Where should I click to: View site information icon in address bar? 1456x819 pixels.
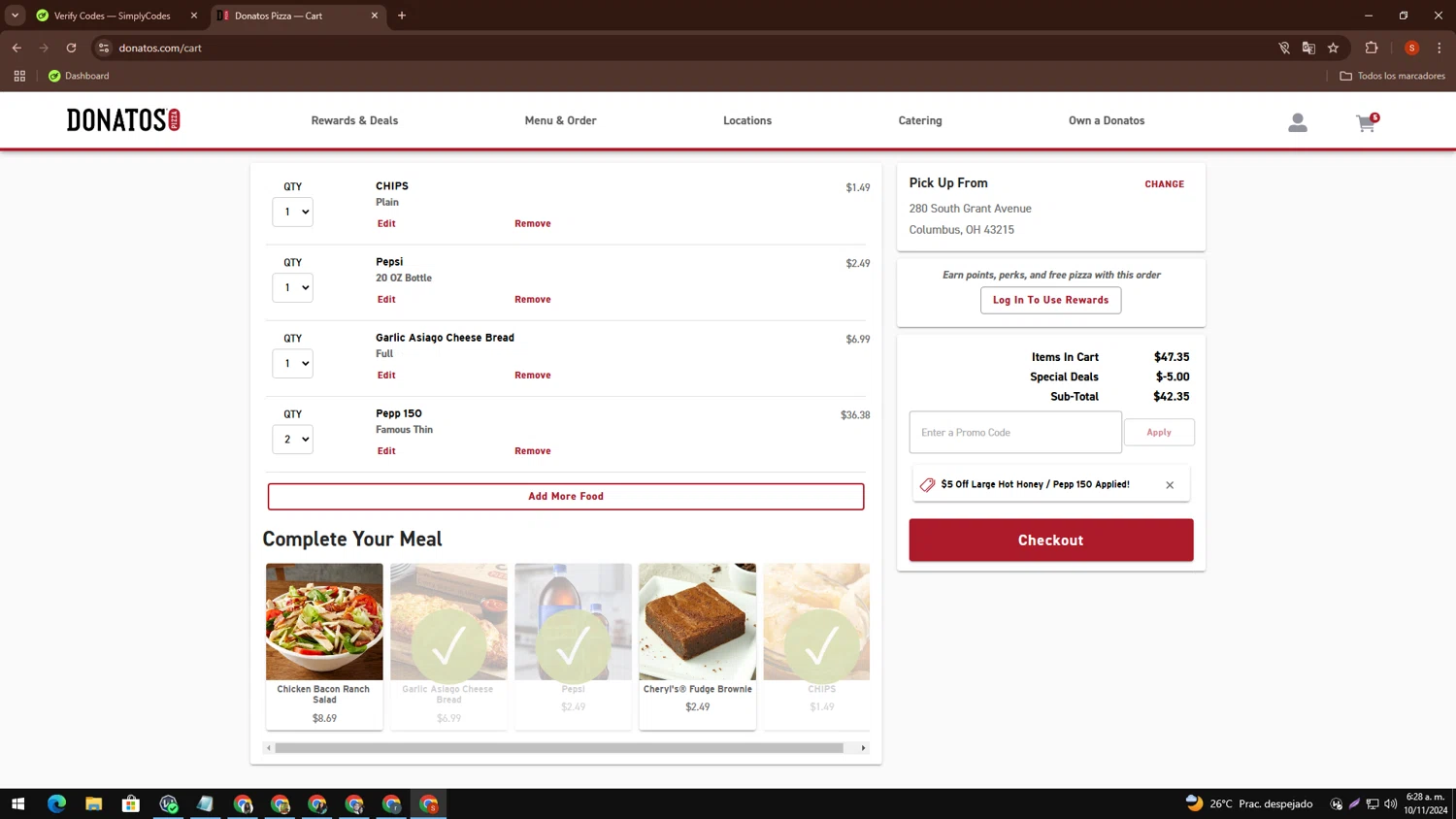[x=104, y=48]
